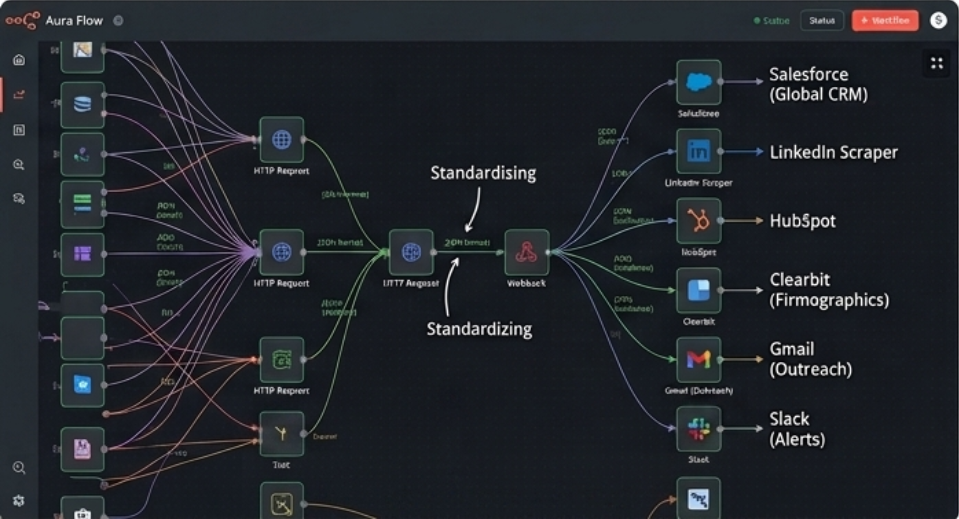Open the analytics chart icon in sidebar
The height and width of the screenshot is (519, 959).
coord(19,95)
